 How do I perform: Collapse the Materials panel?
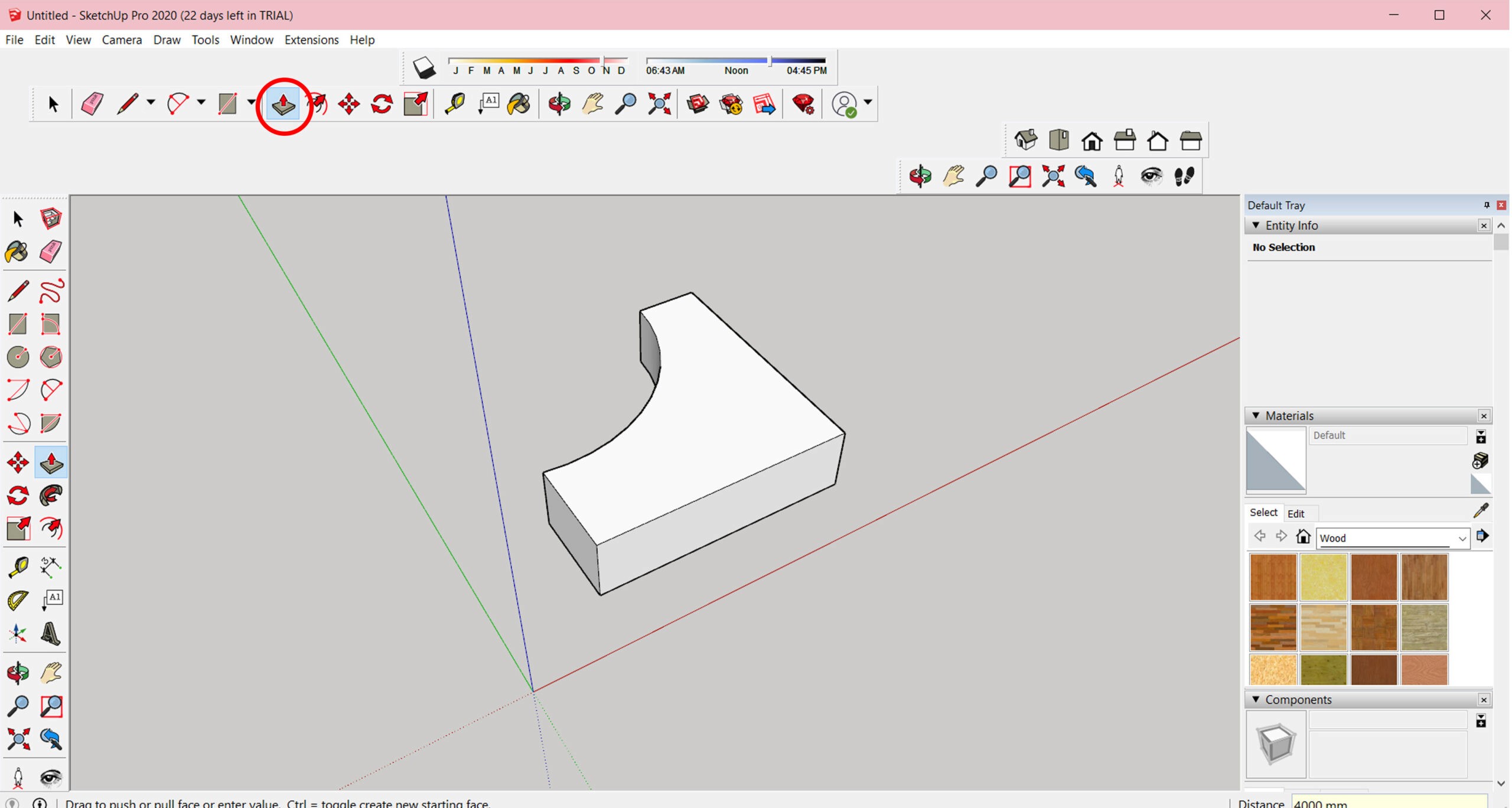click(1256, 416)
